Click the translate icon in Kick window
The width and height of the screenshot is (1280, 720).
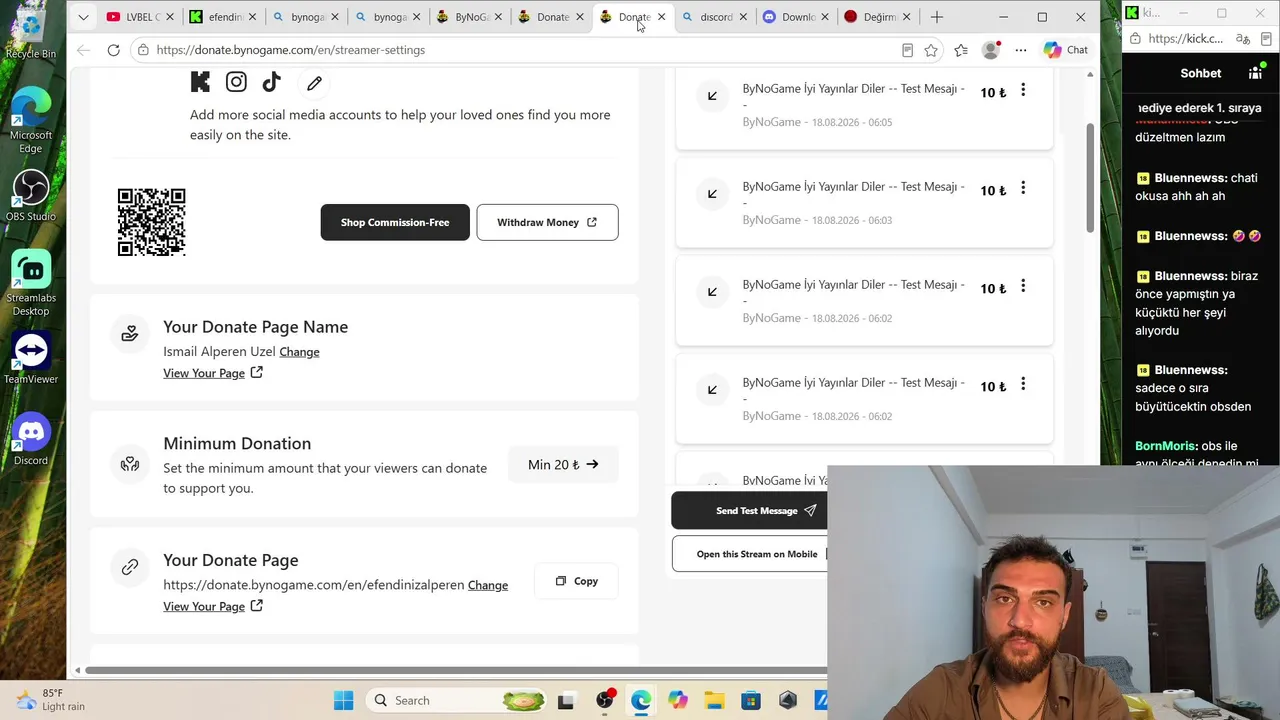[1243, 39]
